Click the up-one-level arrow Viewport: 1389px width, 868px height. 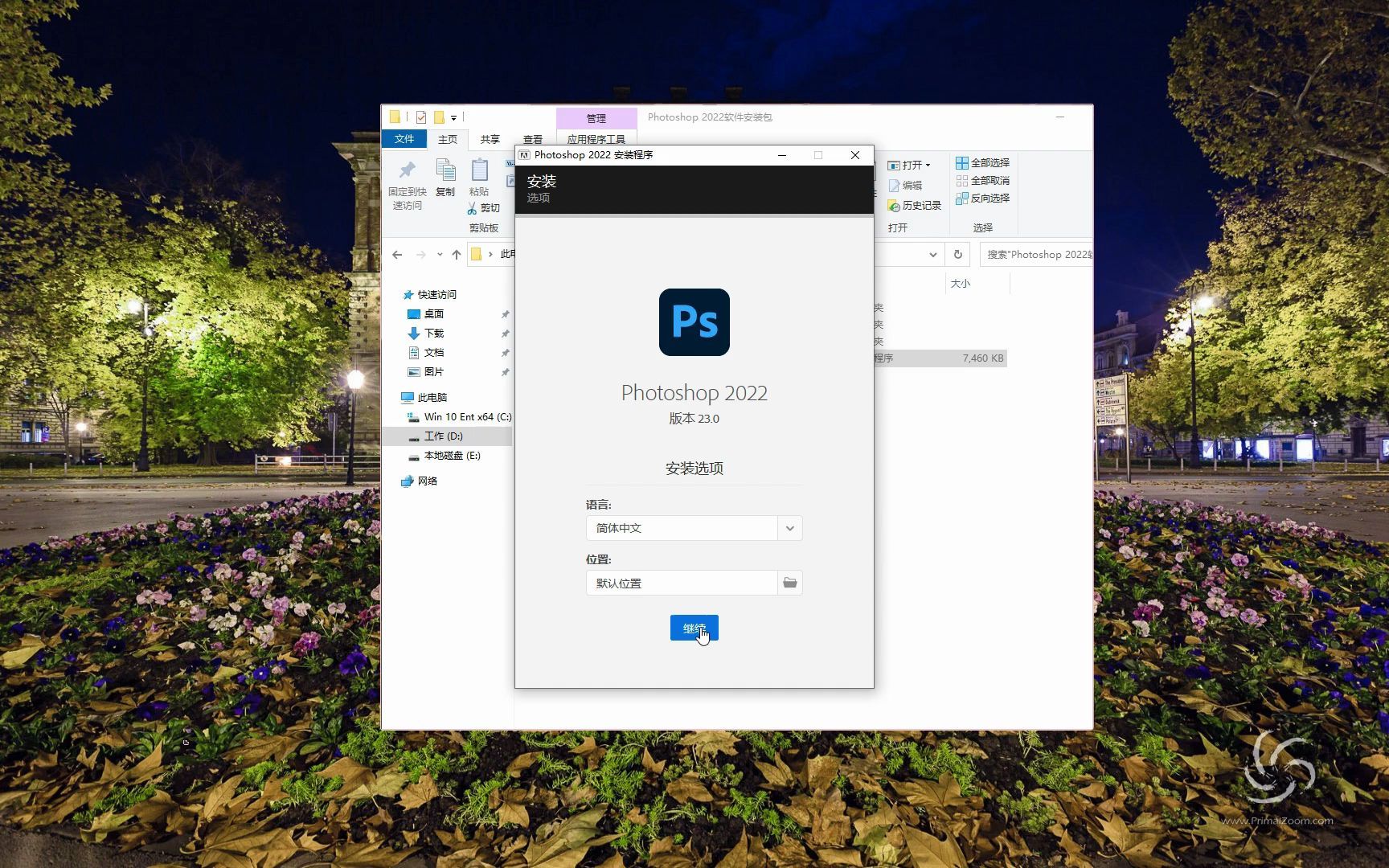[x=457, y=255]
